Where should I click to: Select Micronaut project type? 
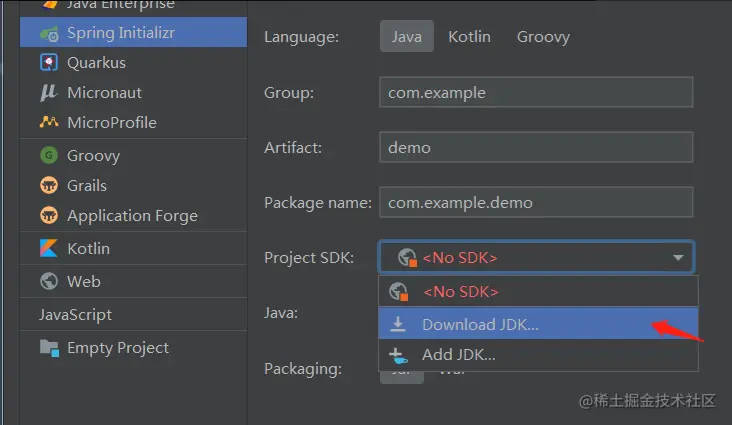click(x=134, y=92)
